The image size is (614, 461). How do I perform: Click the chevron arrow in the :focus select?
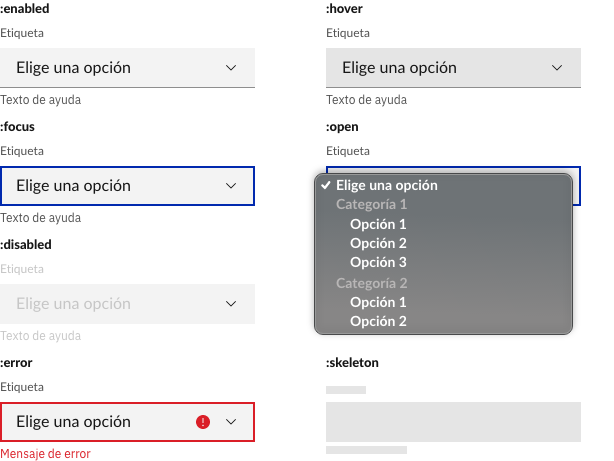231,186
